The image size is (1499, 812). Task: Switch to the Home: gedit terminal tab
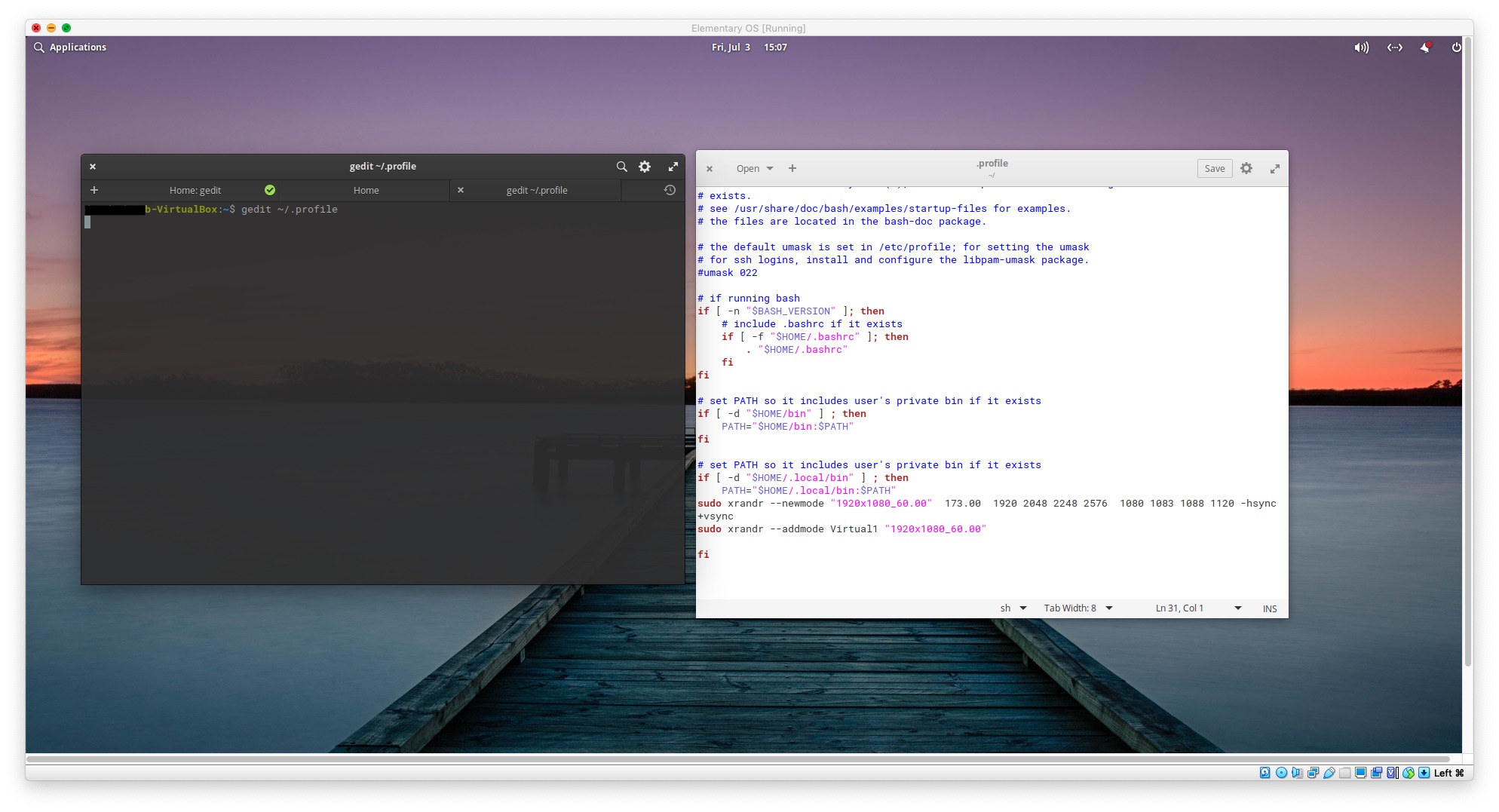pyautogui.click(x=195, y=190)
